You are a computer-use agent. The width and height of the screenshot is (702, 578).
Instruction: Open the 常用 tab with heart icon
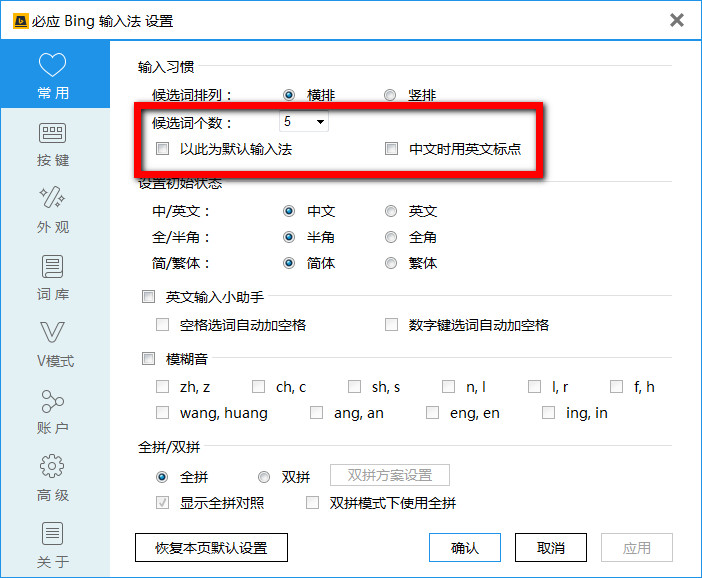click(55, 75)
